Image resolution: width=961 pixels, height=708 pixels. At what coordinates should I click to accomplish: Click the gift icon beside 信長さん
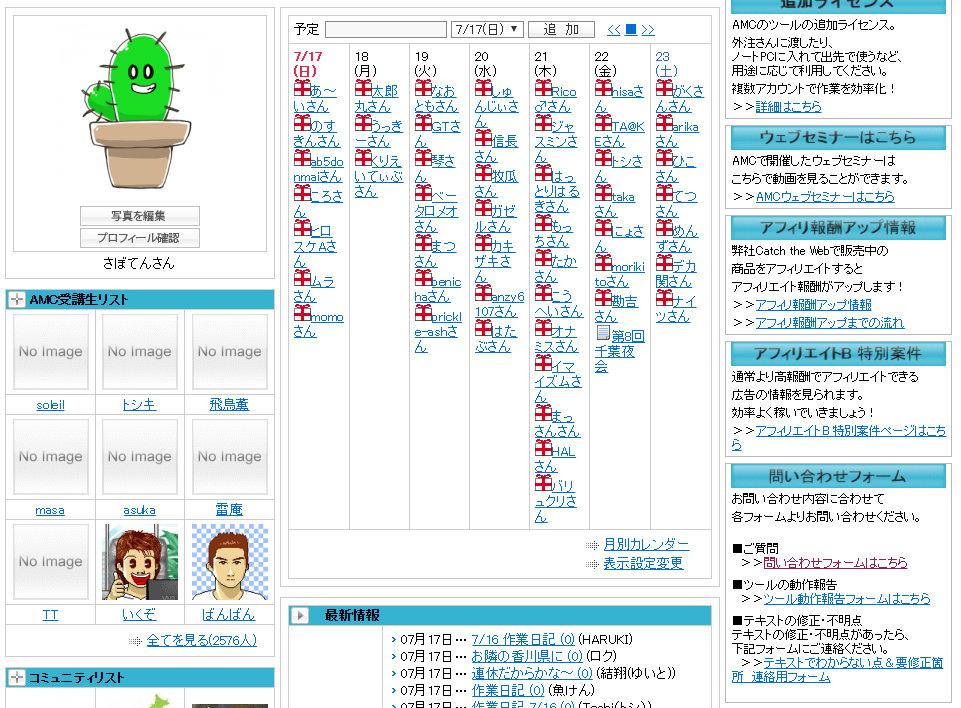(483, 139)
